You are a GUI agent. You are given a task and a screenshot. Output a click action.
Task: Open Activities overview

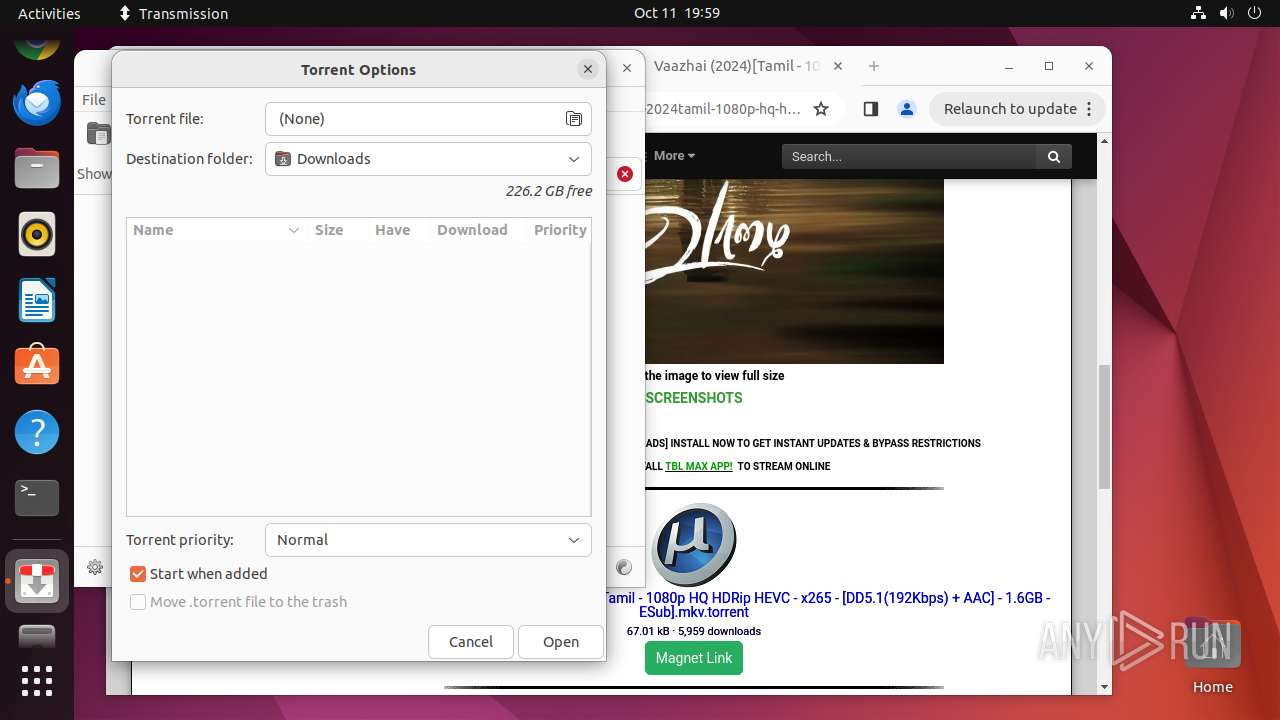[x=49, y=13]
